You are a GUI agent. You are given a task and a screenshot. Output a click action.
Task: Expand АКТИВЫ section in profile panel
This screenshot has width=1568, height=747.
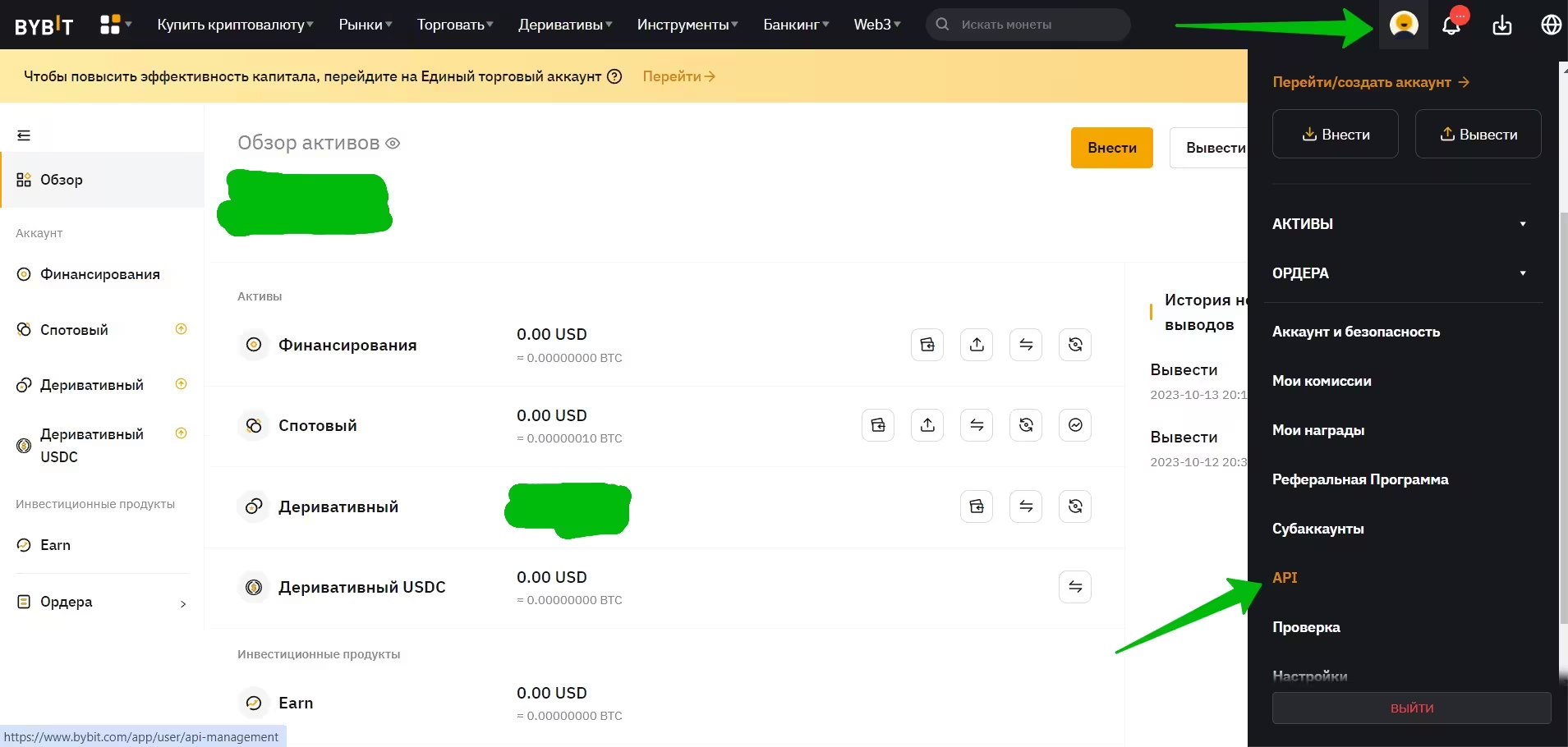click(1399, 224)
